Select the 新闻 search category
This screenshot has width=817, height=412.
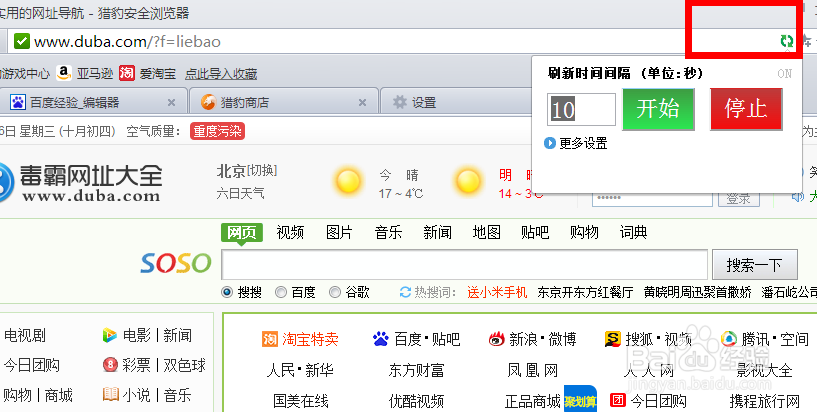(x=437, y=232)
